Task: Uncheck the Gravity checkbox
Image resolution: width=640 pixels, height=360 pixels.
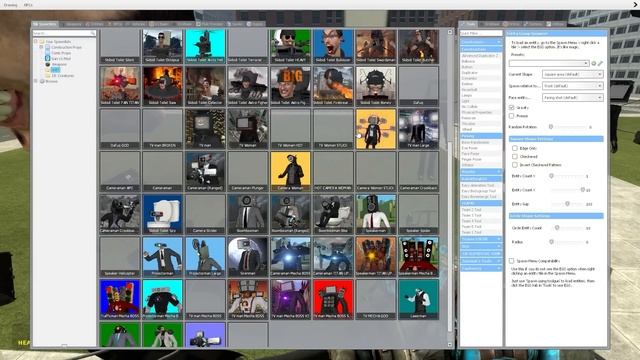Action: (511, 107)
